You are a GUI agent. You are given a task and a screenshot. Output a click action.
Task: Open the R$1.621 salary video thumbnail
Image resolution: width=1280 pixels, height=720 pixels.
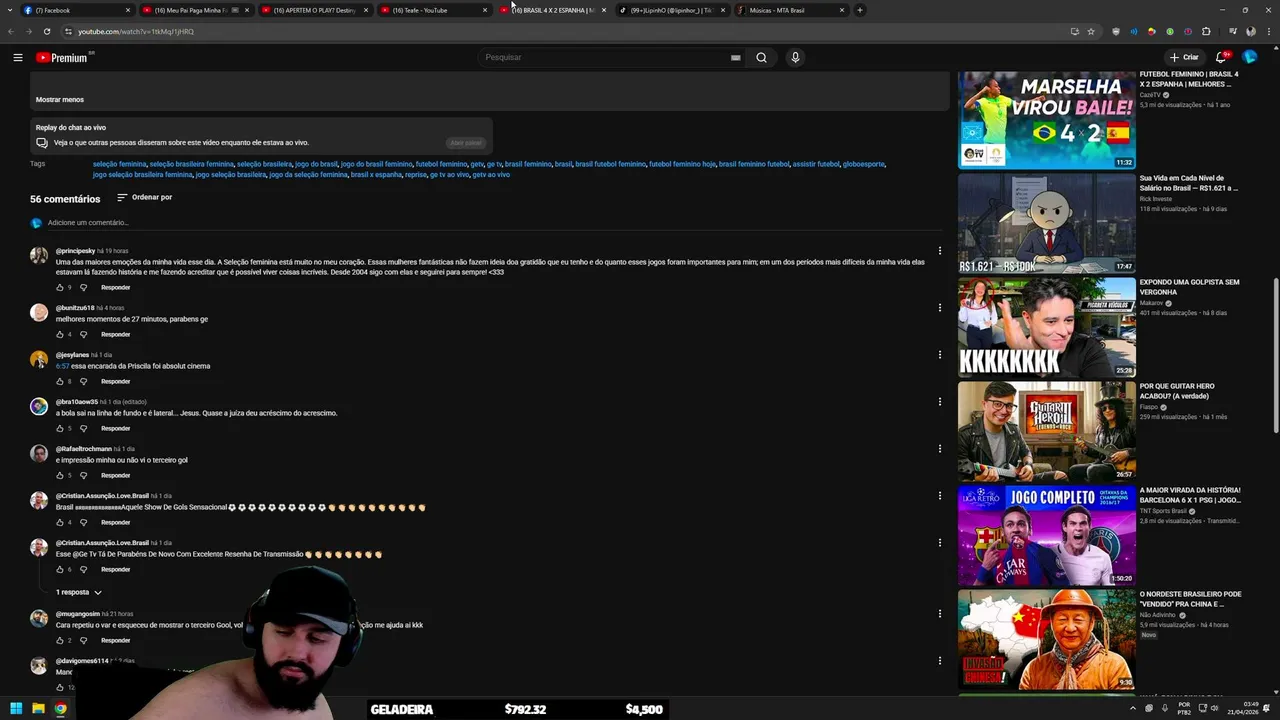click(1046, 223)
